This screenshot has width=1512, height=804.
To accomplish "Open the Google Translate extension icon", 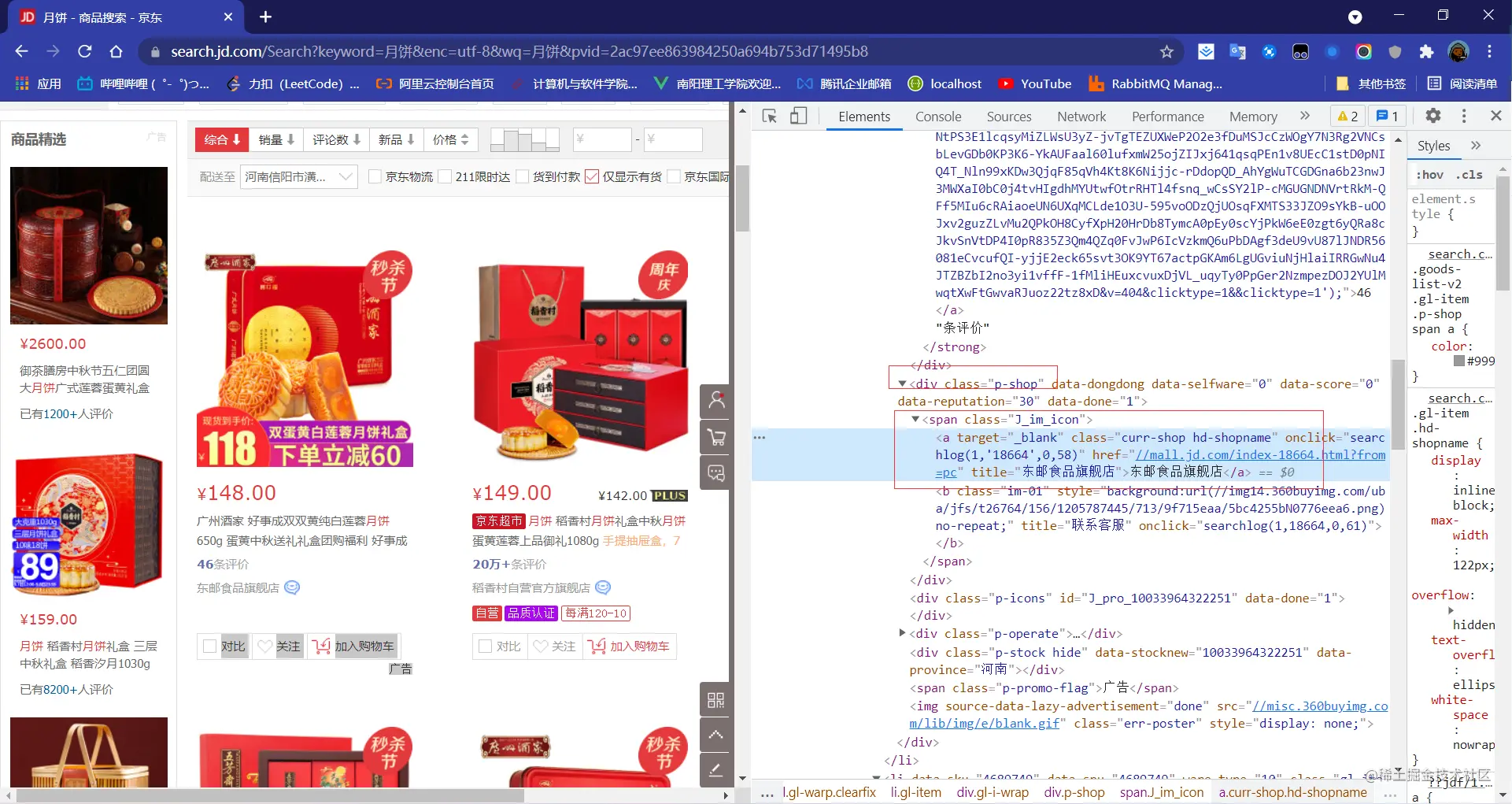I will click(x=1237, y=52).
